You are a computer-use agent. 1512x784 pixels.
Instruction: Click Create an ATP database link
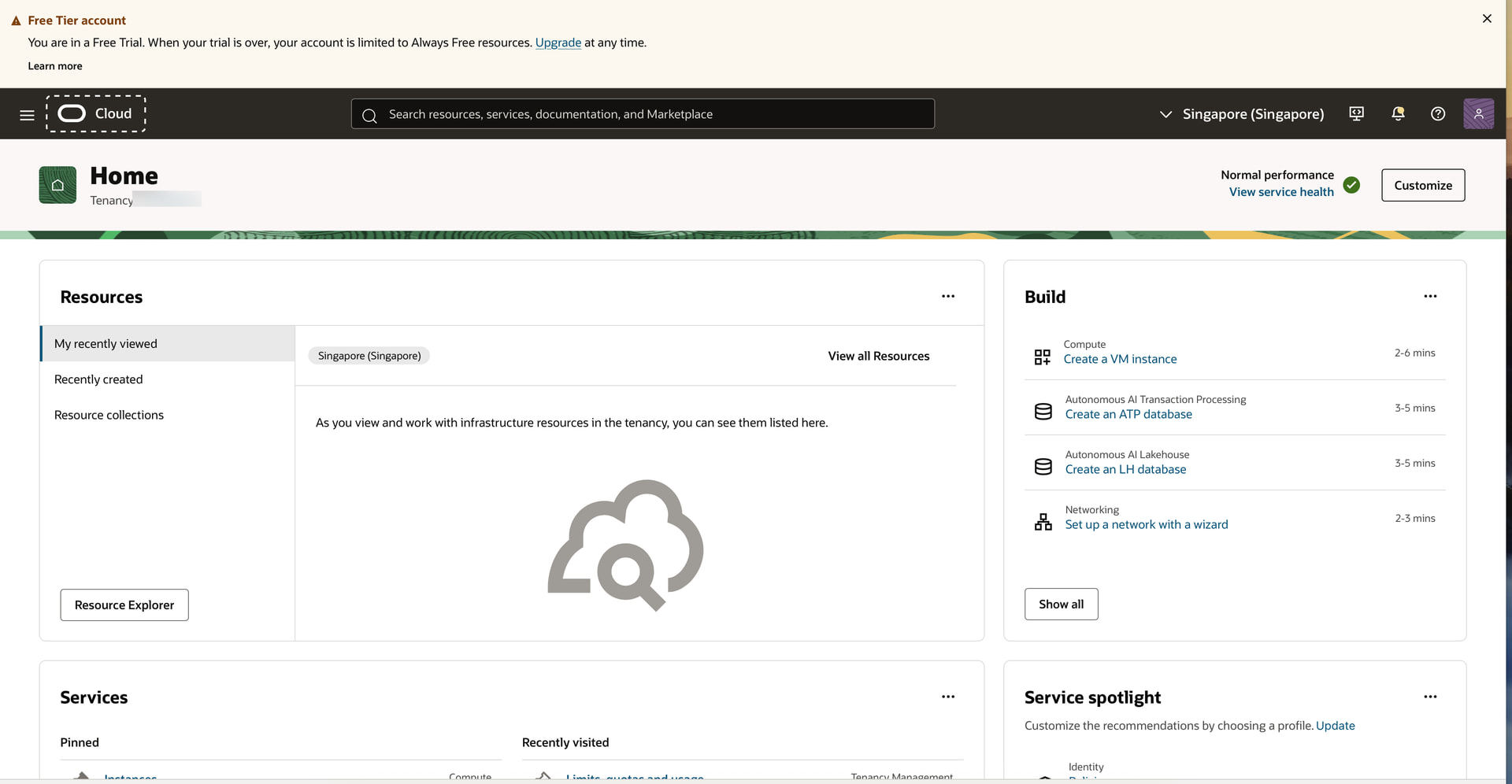click(1128, 414)
